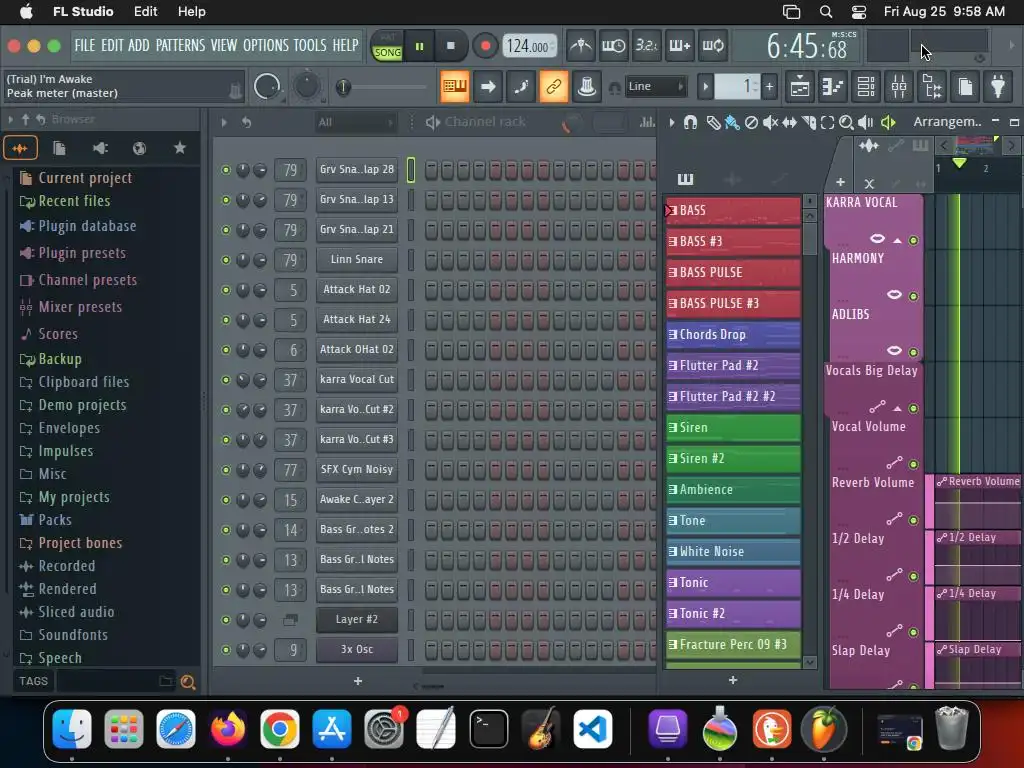Toggle the link icon in toolbar

[553, 86]
